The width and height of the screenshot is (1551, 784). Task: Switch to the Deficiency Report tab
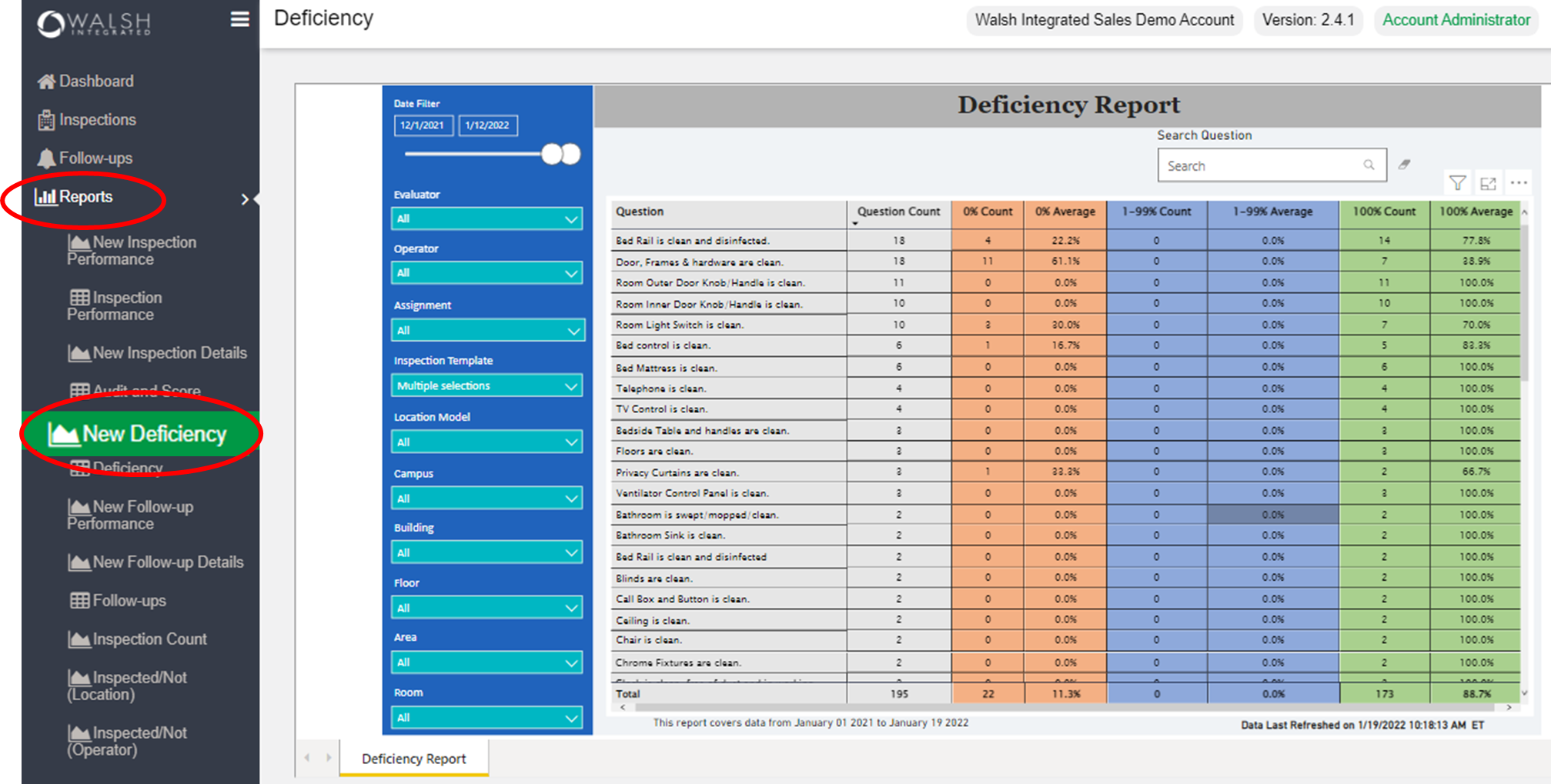pos(413,759)
